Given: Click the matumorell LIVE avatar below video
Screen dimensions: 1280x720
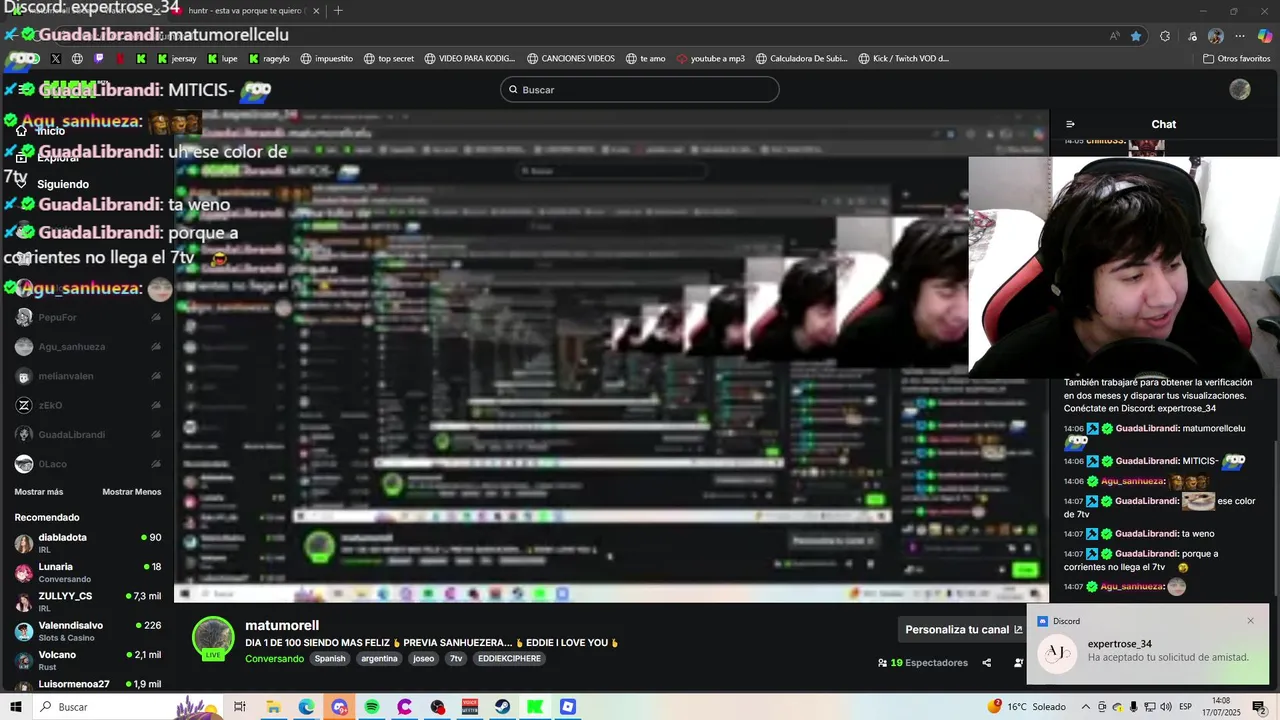Looking at the screenshot, I should pyautogui.click(x=213, y=638).
